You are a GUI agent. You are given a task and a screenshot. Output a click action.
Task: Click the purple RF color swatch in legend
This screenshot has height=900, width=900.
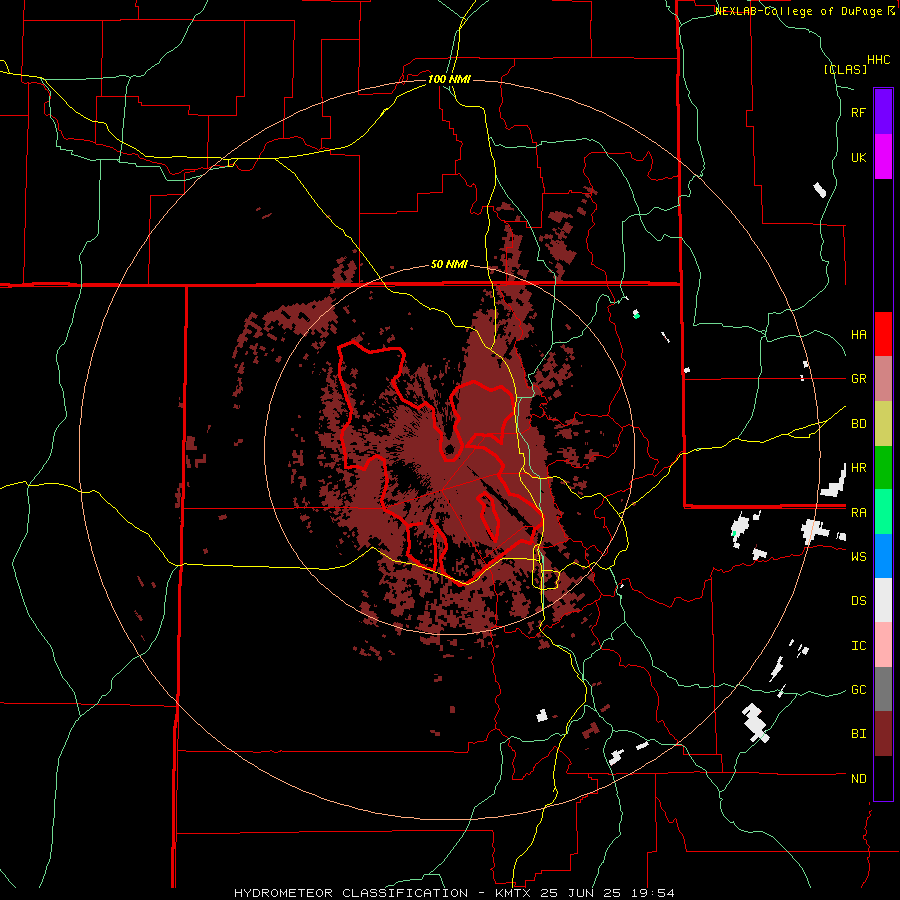pos(883,112)
